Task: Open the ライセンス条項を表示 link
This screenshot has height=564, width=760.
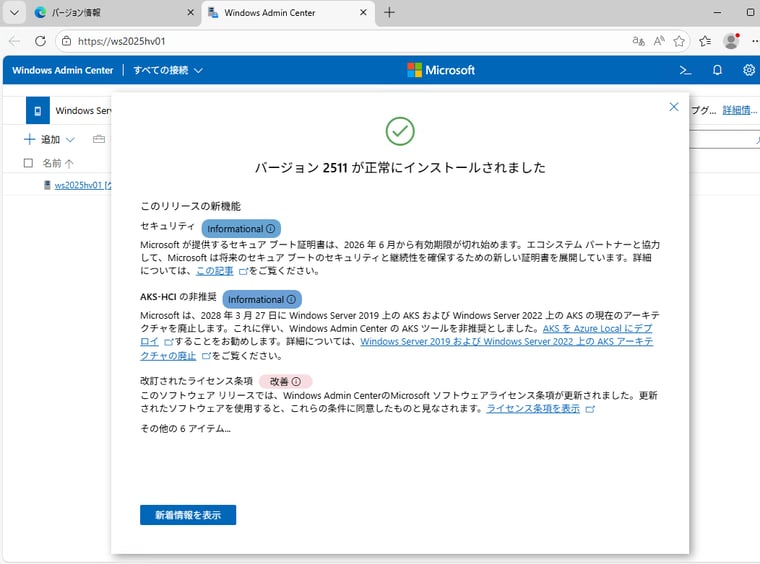Action: (x=533, y=408)
